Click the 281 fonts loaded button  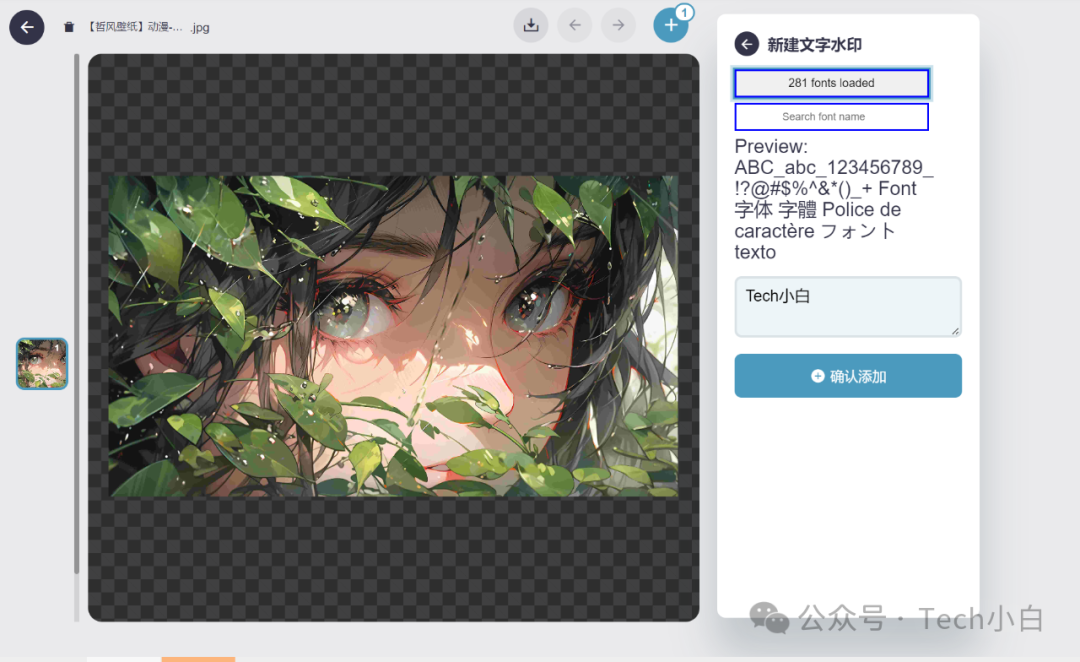pos(831,83)
